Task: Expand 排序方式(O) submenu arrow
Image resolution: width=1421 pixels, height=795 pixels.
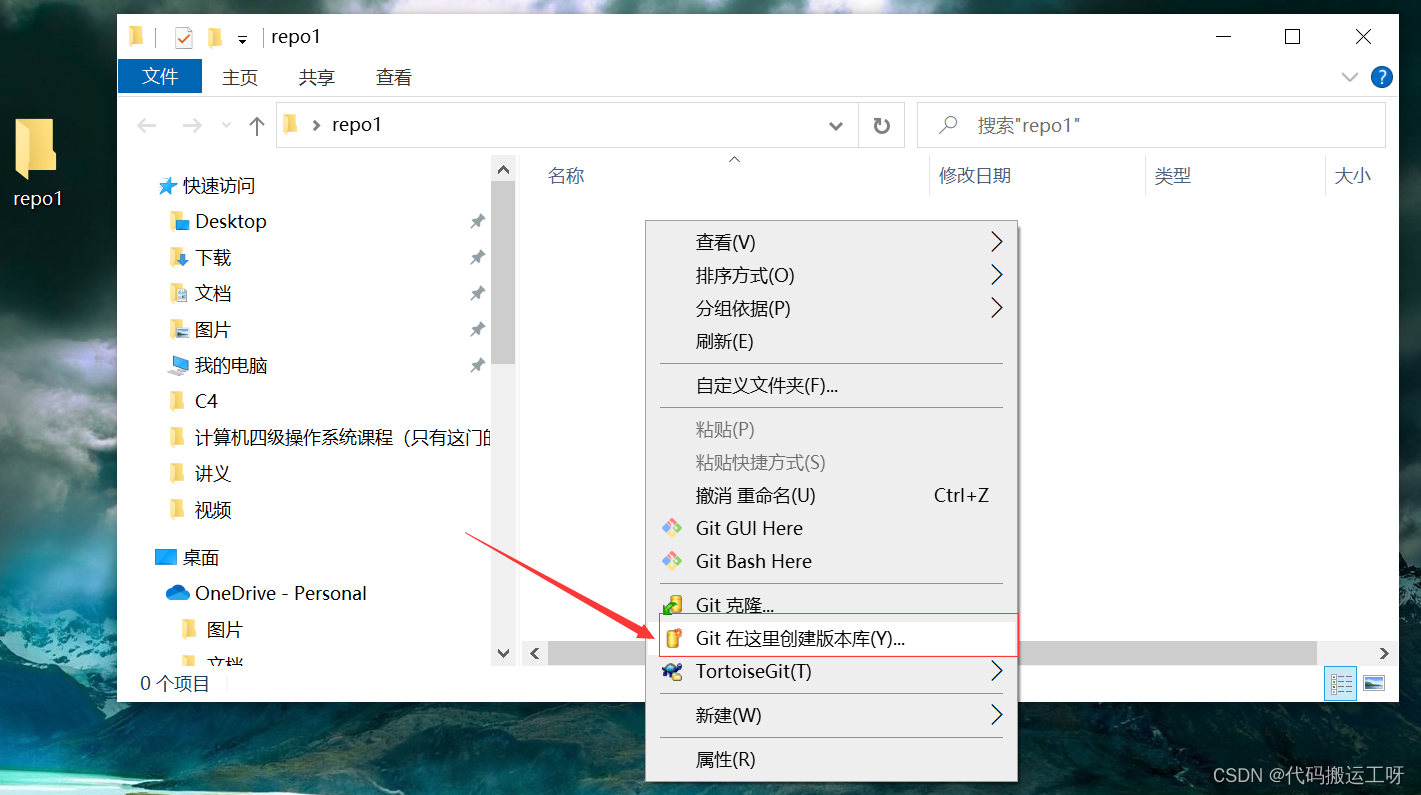Action: (x=996, y=275)
